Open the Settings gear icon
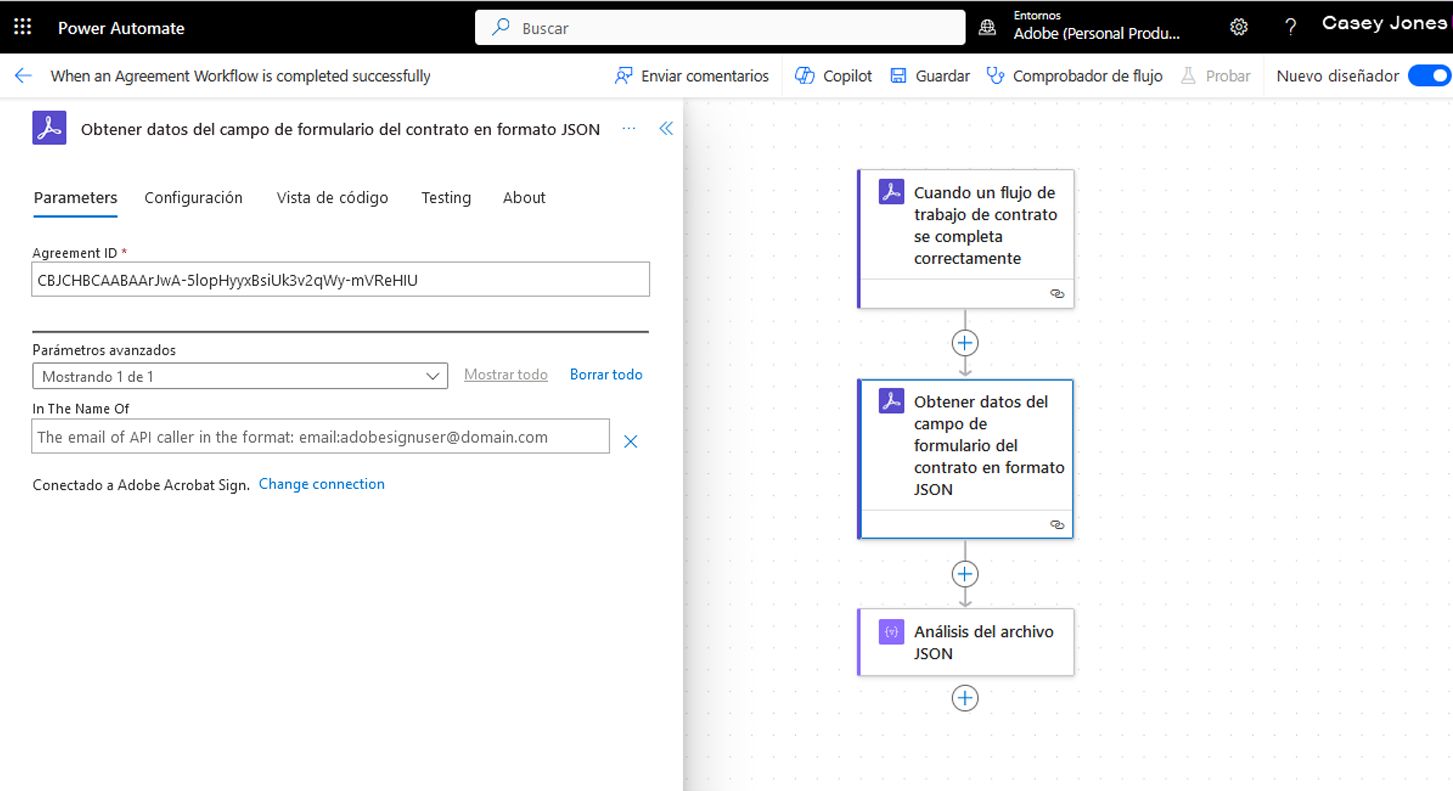Viewport: 1453px width, 791px height. click(x=1239, y=27)
